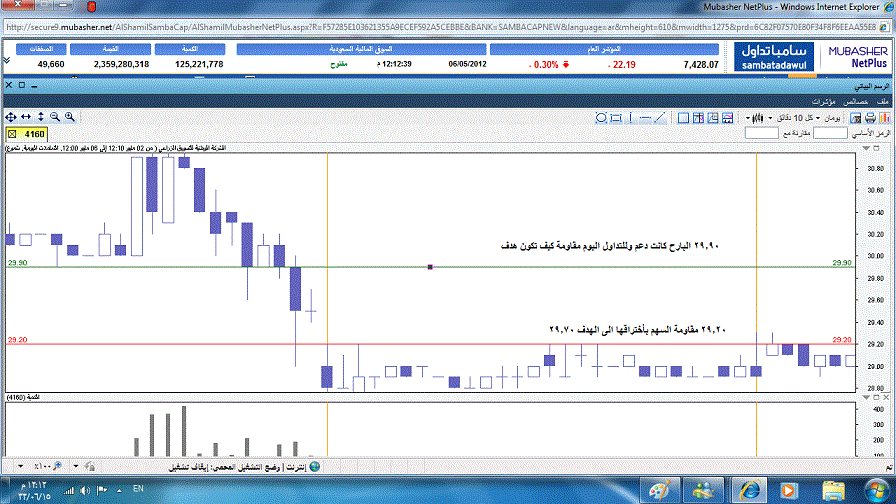Click the overlapping chart windows icon

point(713,118)
